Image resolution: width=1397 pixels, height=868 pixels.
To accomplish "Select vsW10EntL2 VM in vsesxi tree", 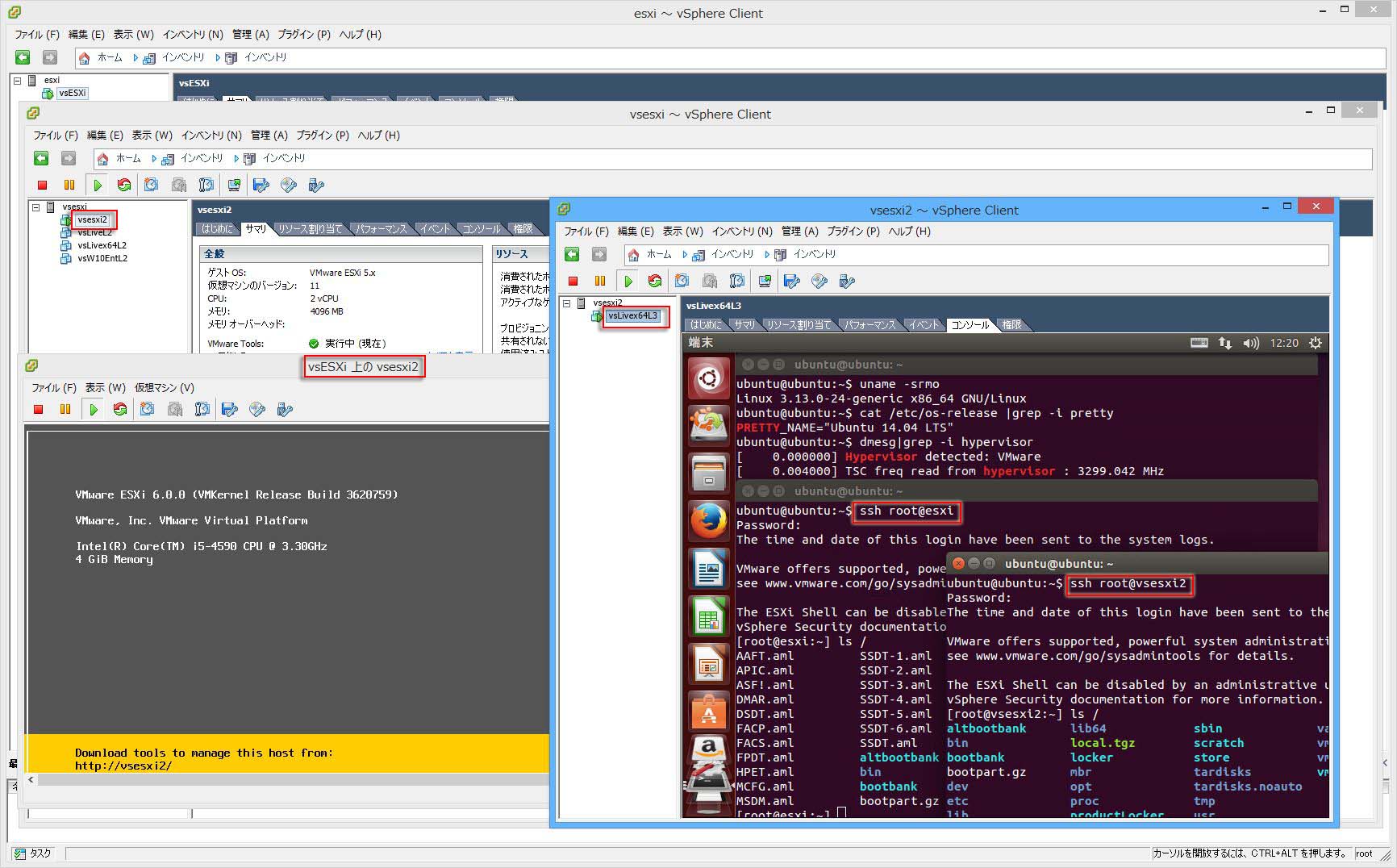I will click(x=102, y=258).
